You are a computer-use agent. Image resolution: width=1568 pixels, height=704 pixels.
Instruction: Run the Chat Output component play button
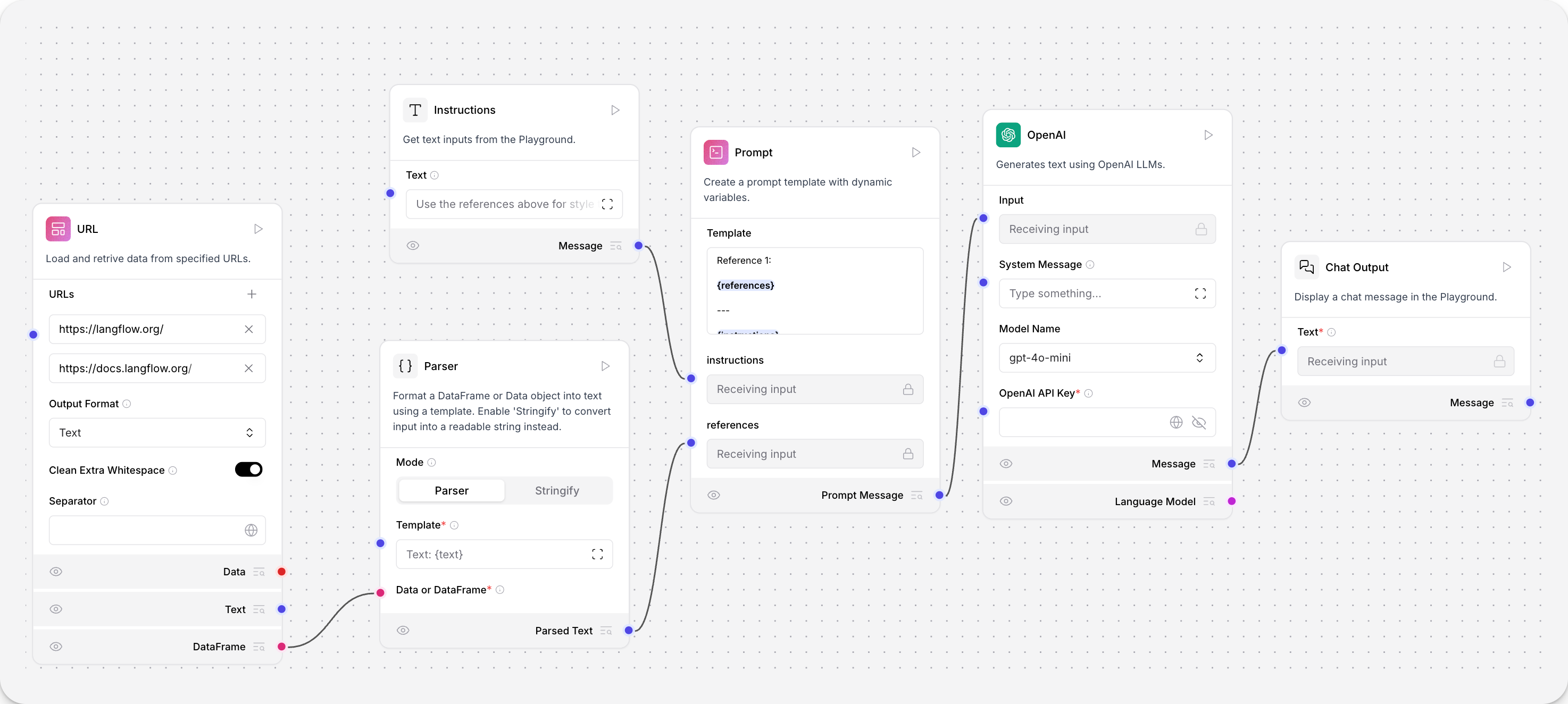[x=1506, y=267]
